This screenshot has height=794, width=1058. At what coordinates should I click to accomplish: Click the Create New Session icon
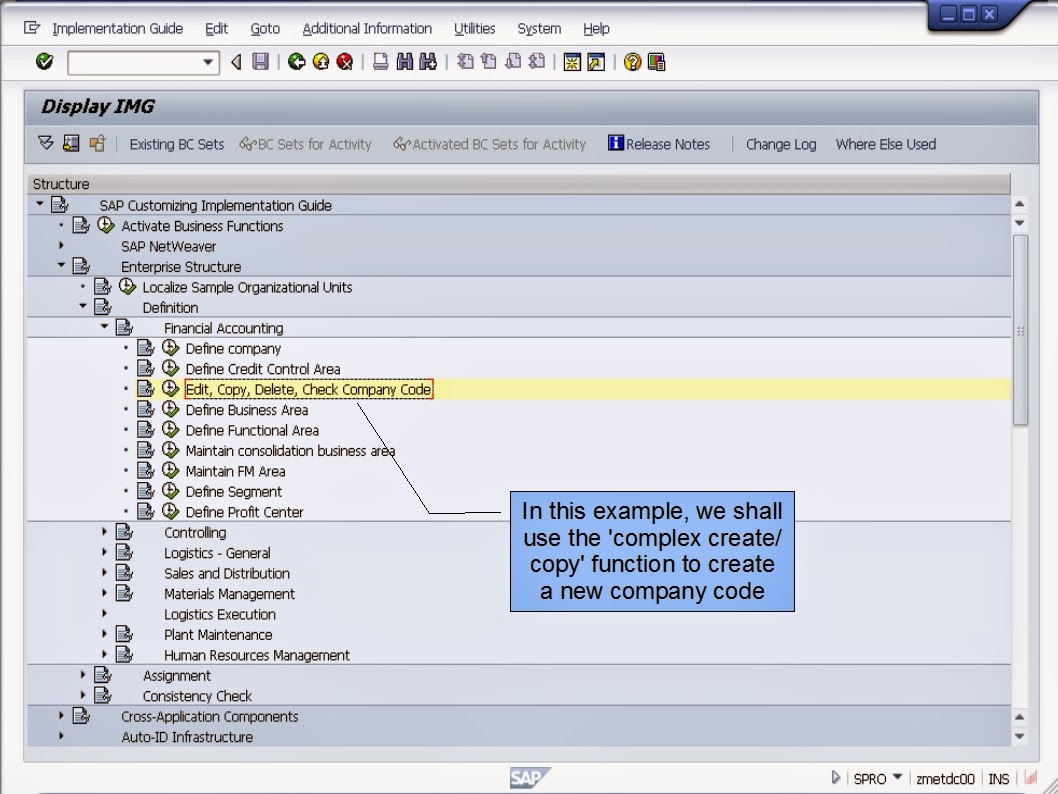pyautogui.click(x=572, y=62)
